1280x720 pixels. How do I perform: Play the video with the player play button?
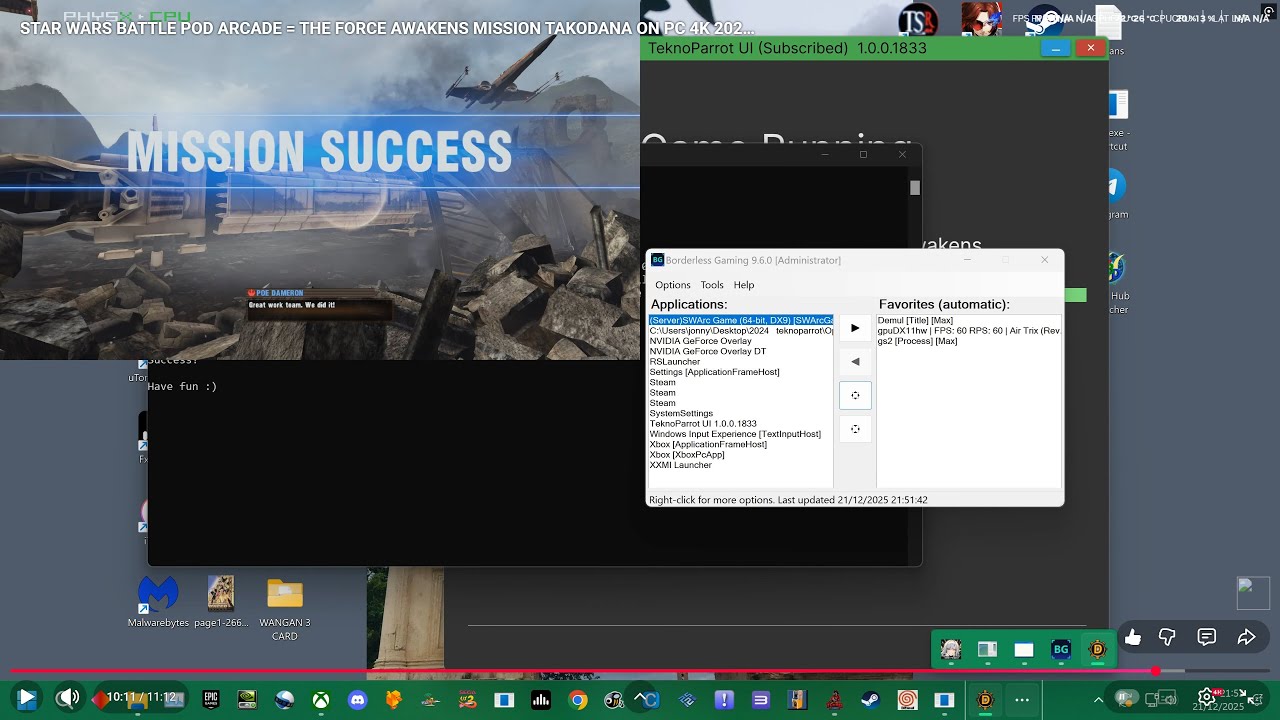pyautogui.click(x=27, y=697)
